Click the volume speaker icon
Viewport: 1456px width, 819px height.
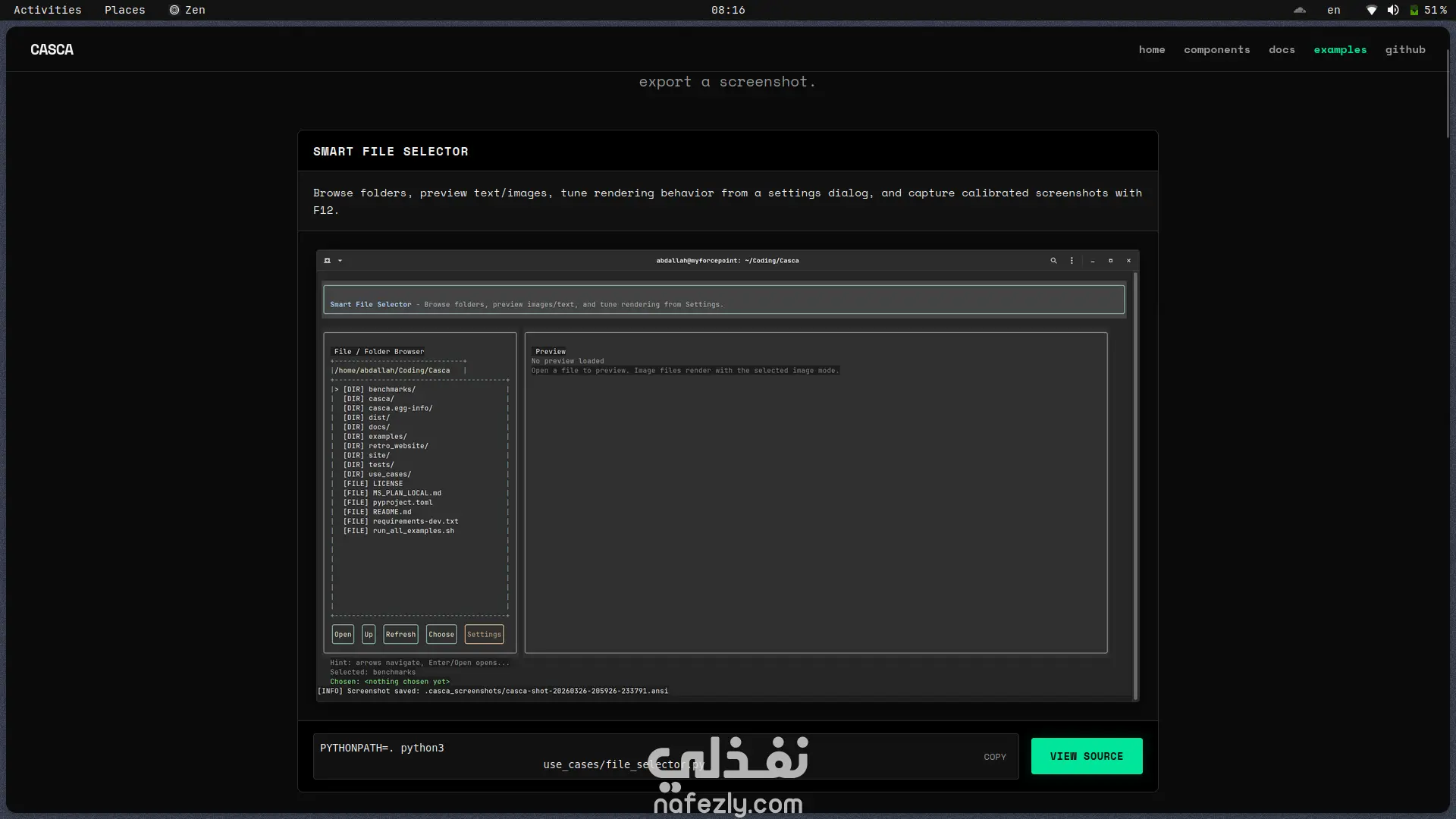[1393, 10]
